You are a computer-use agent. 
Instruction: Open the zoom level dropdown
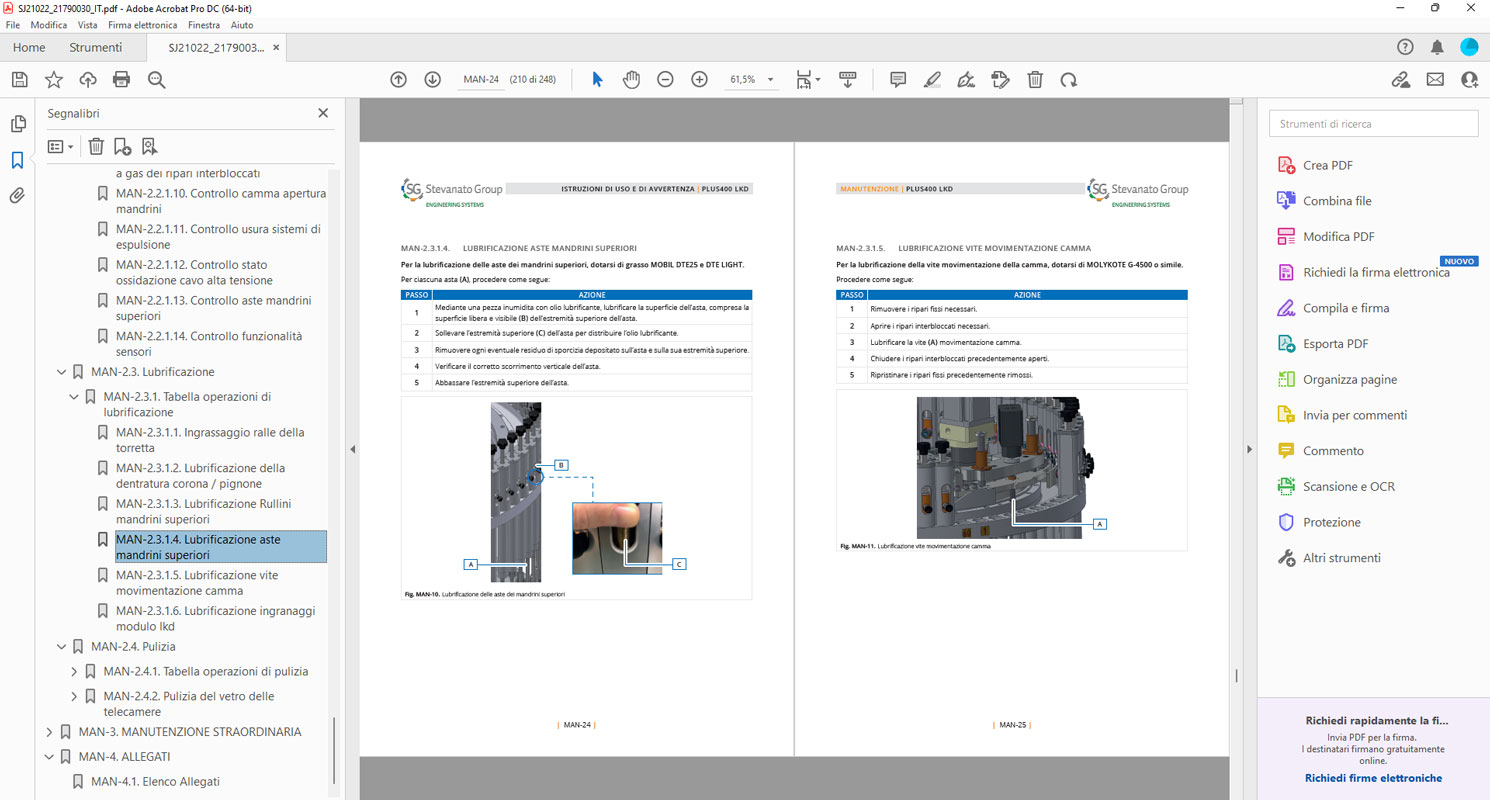pos(770,80)
